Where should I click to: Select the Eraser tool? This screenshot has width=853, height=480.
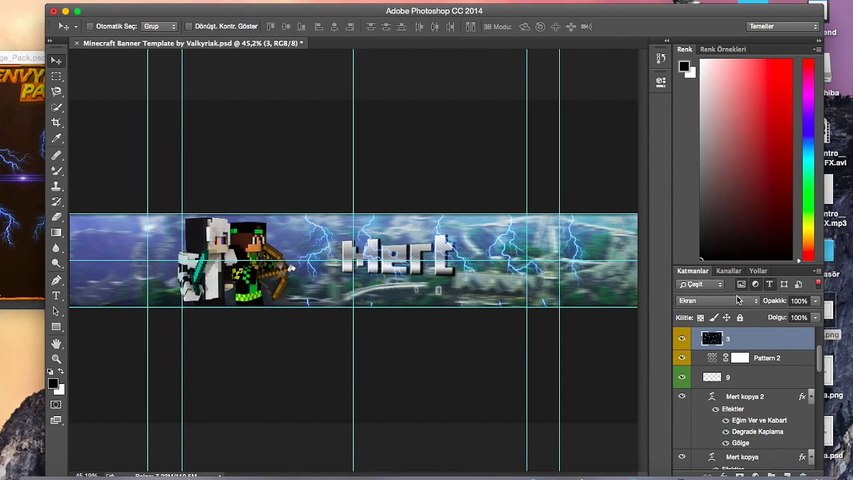pos(56,217)
